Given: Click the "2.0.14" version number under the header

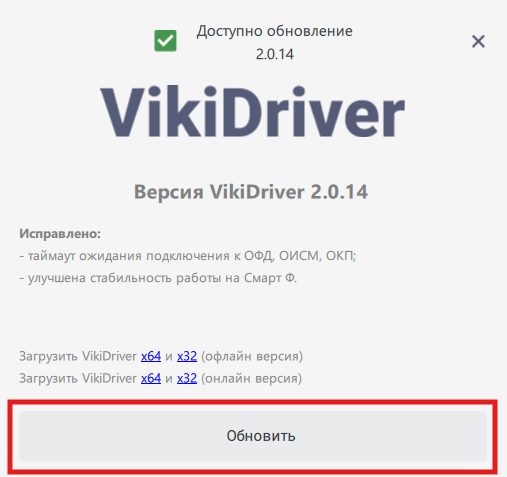Looking at the screenshot, I should pos(275,54).
